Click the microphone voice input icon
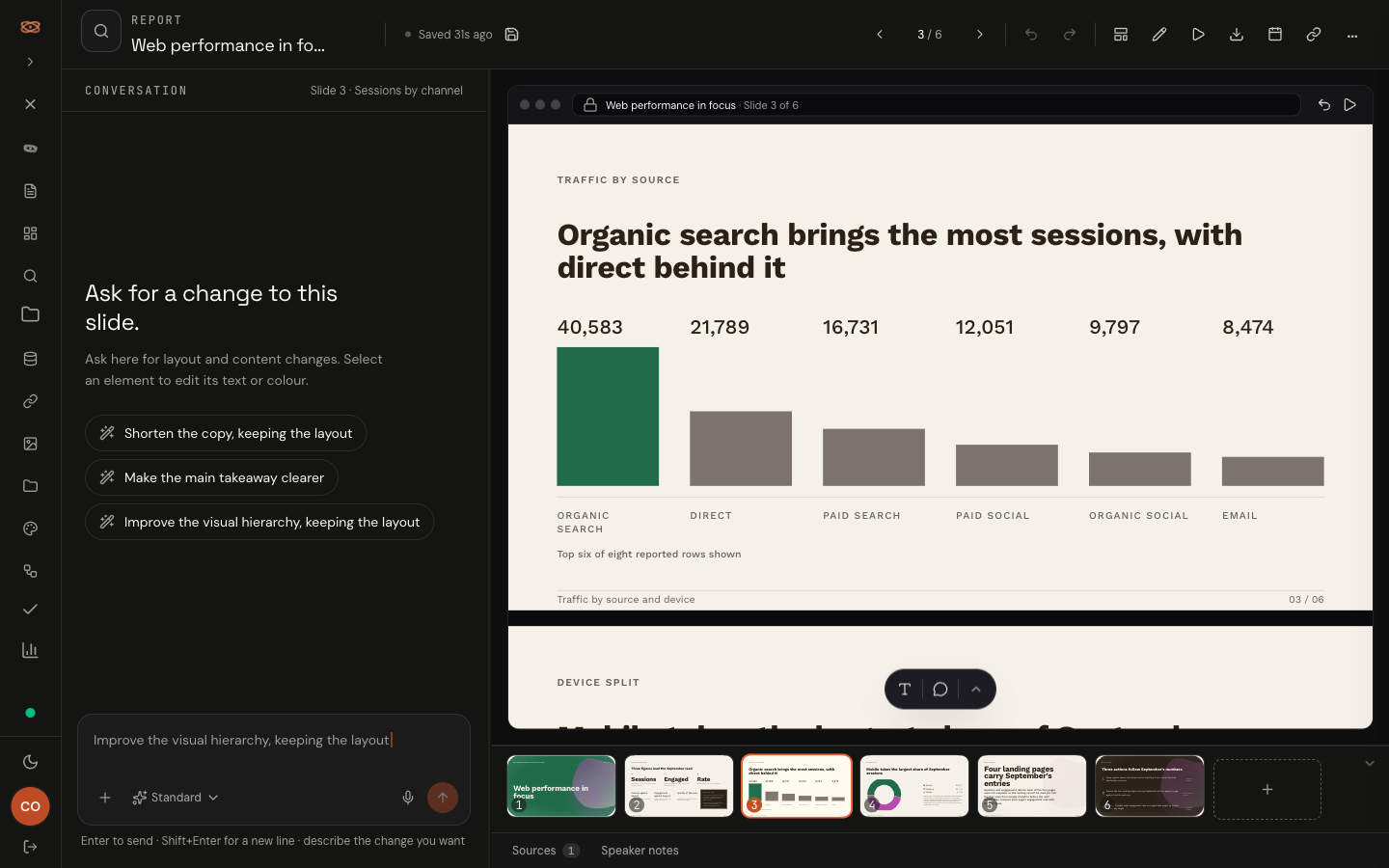Viewport: 1389px width, 868px height. (408, 798)
